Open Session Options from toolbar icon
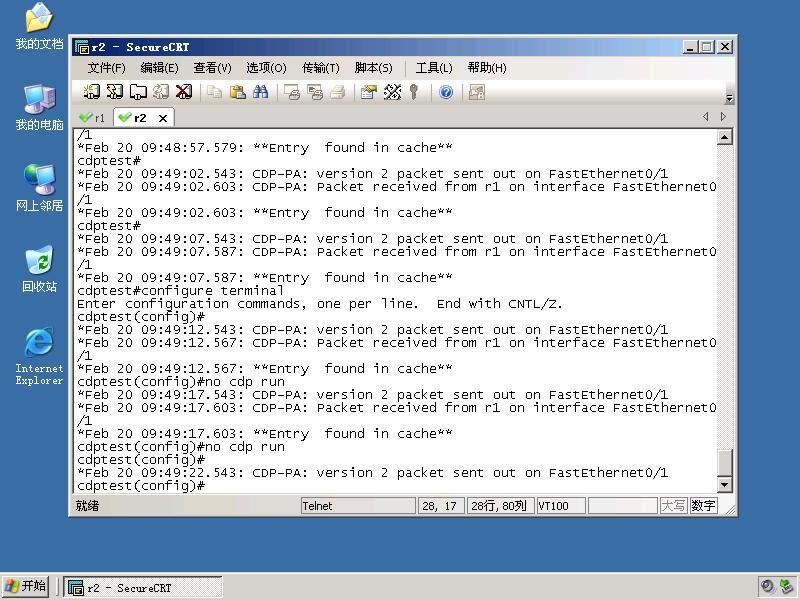The image size is (800, 600). 368,92
